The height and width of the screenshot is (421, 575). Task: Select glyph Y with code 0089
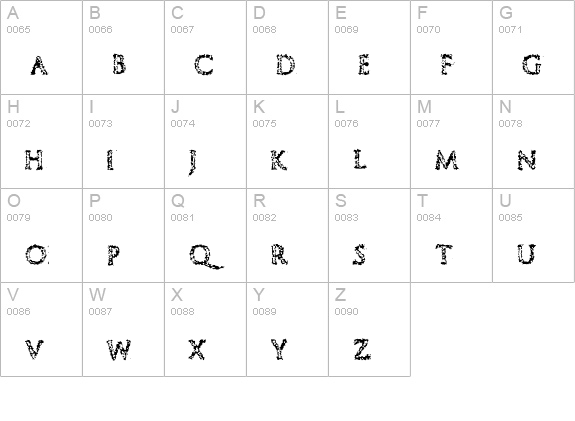[x=279, y=349]
